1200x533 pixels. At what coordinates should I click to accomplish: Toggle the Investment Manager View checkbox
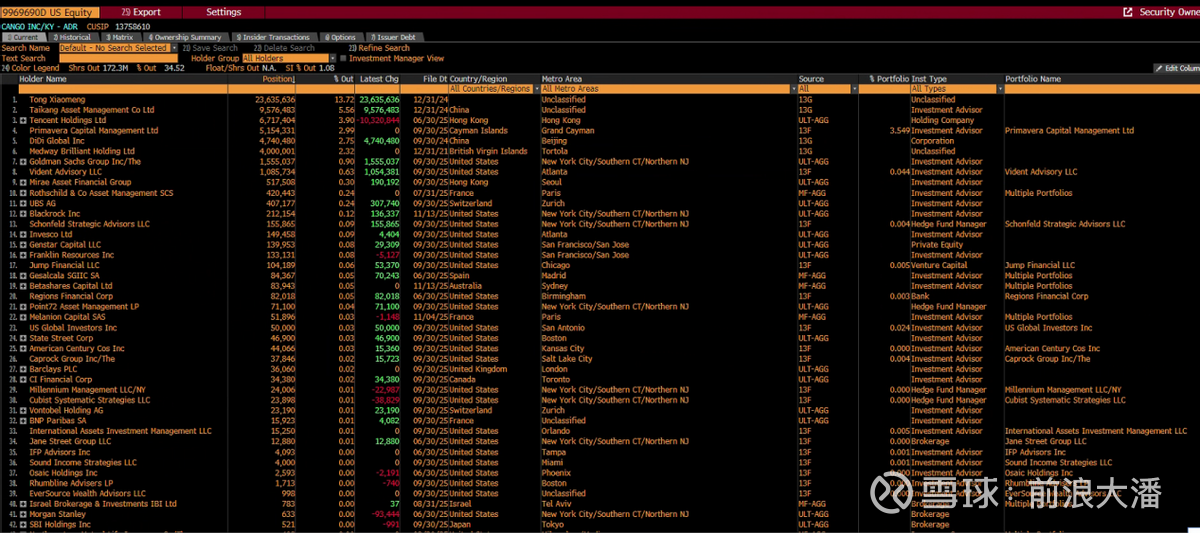pyautogui.click(x=344, y=58)
